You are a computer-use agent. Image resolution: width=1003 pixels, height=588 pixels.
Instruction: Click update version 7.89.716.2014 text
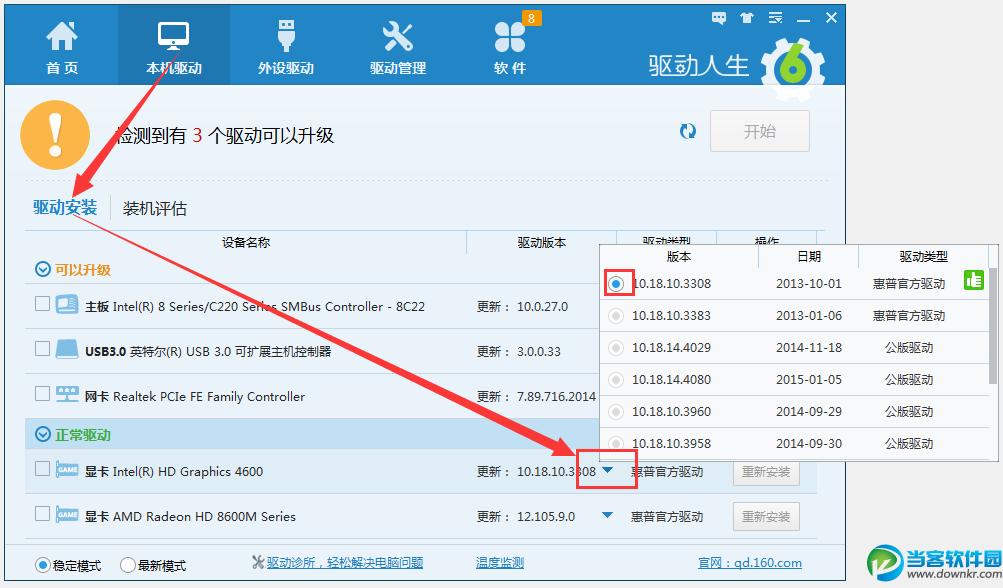[x=557, y=397]
